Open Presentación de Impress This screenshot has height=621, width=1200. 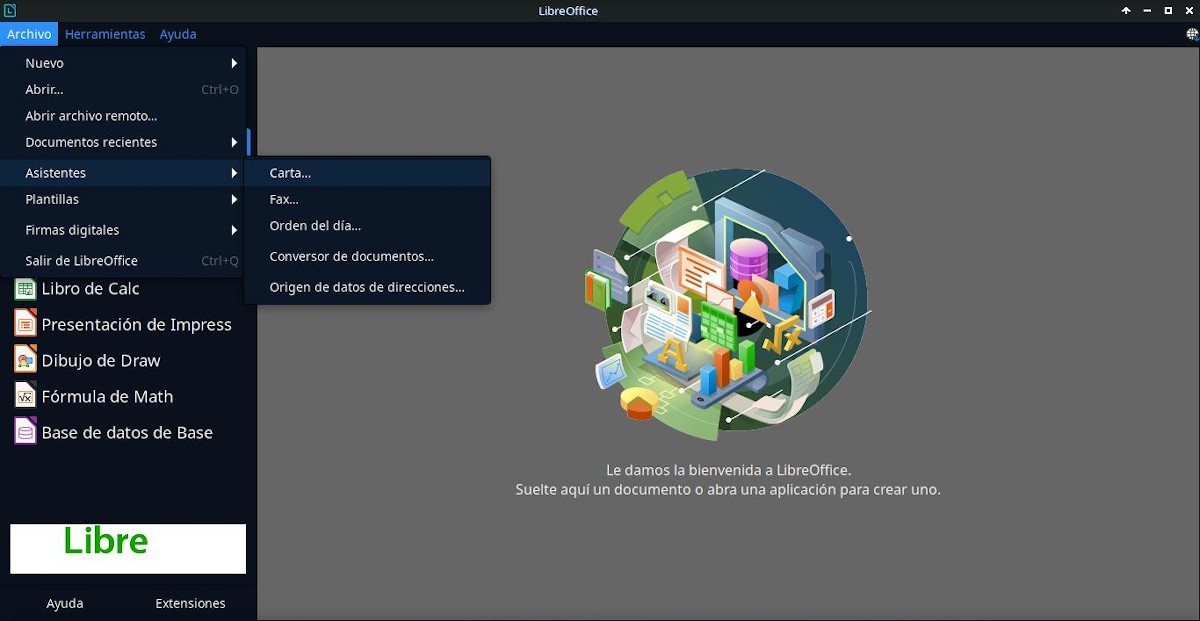[135, 324]
